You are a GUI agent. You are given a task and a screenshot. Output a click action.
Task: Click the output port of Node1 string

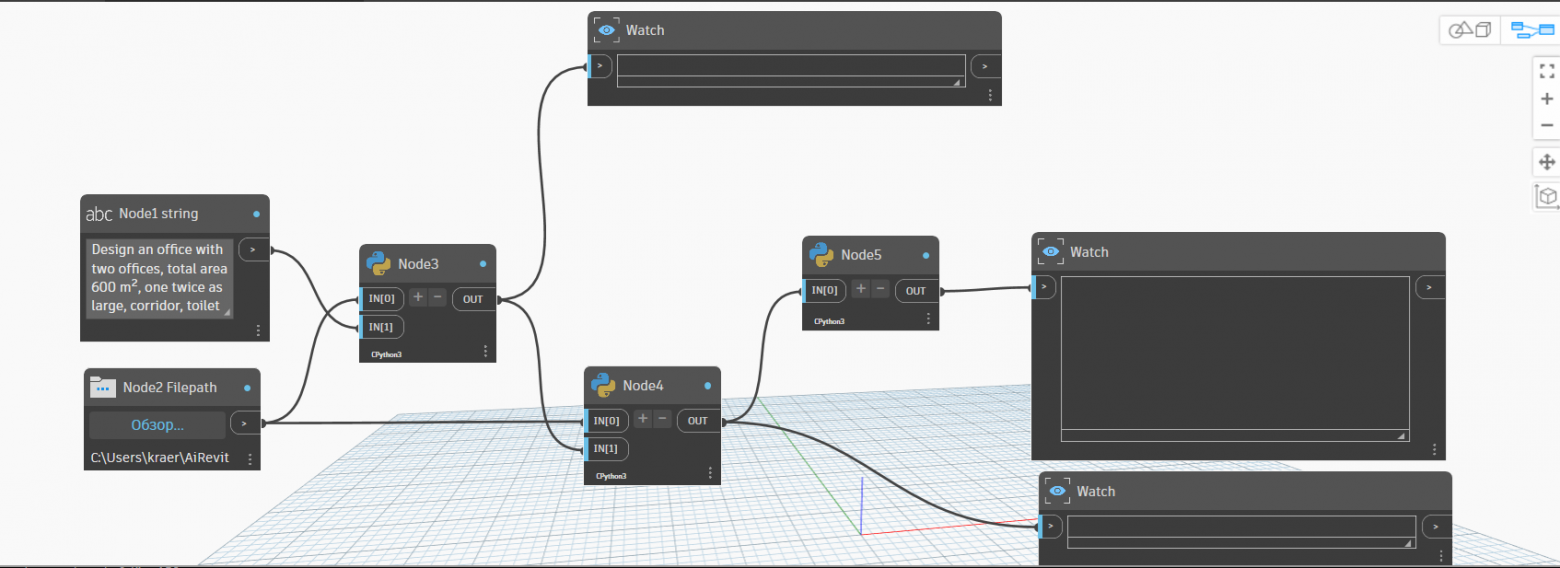pos(254,249)
